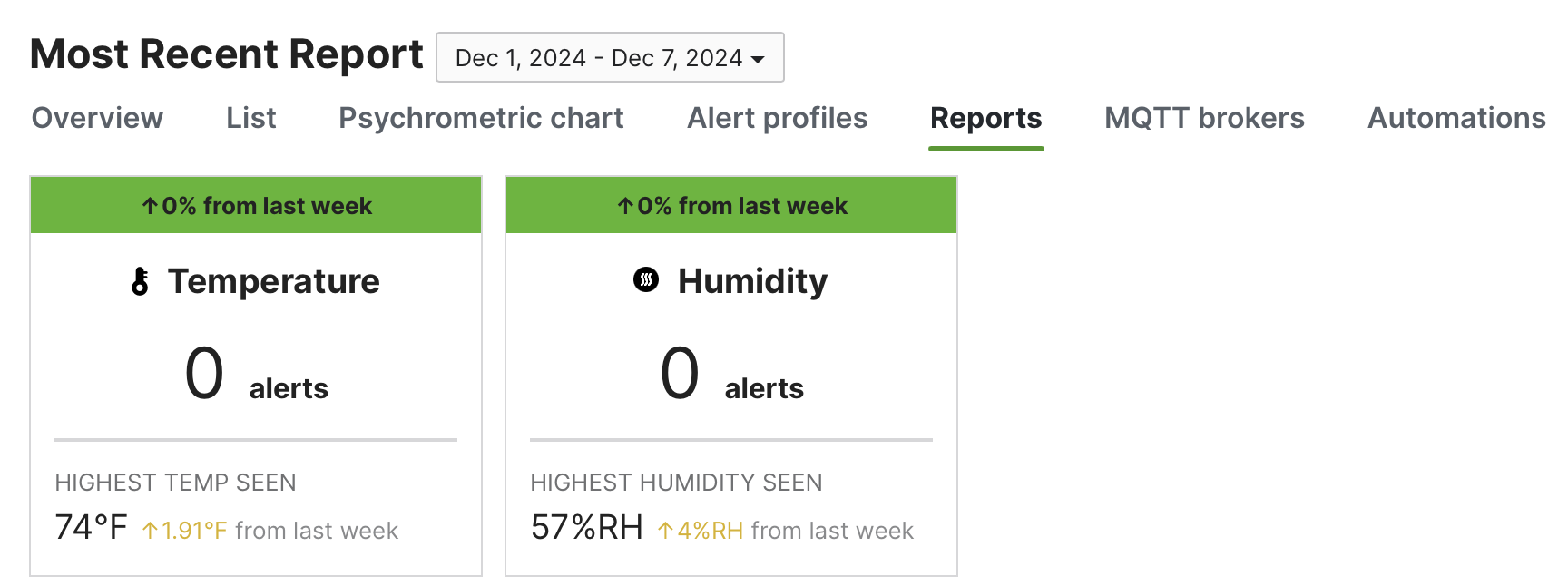Select the Alert profiles tab
Screen dimensions: 1568x586
tap(777, 118)
